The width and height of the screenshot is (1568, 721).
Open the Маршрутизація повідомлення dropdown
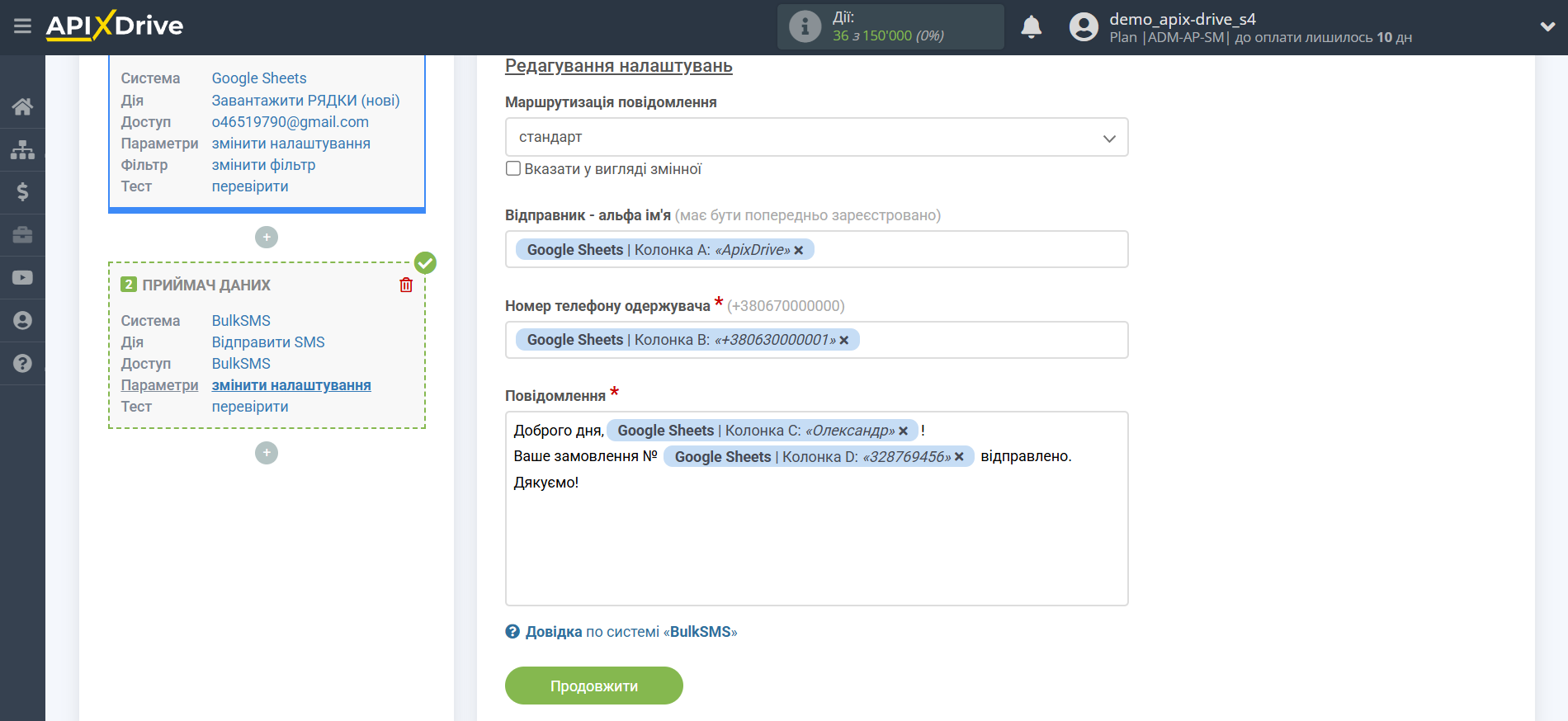pos(816,138)
